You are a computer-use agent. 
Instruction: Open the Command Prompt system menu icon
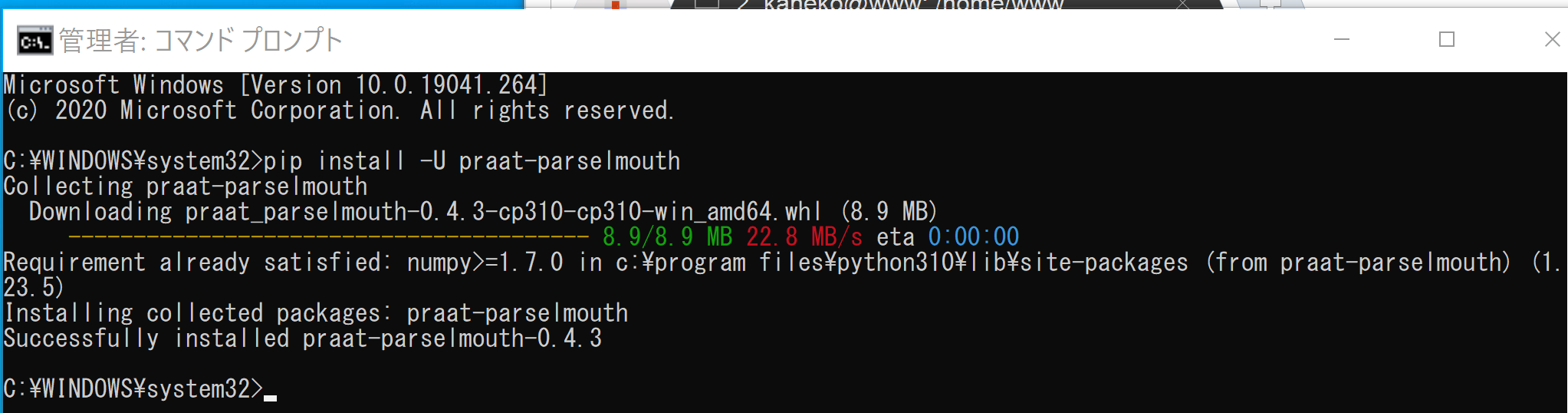coord(35,41)
